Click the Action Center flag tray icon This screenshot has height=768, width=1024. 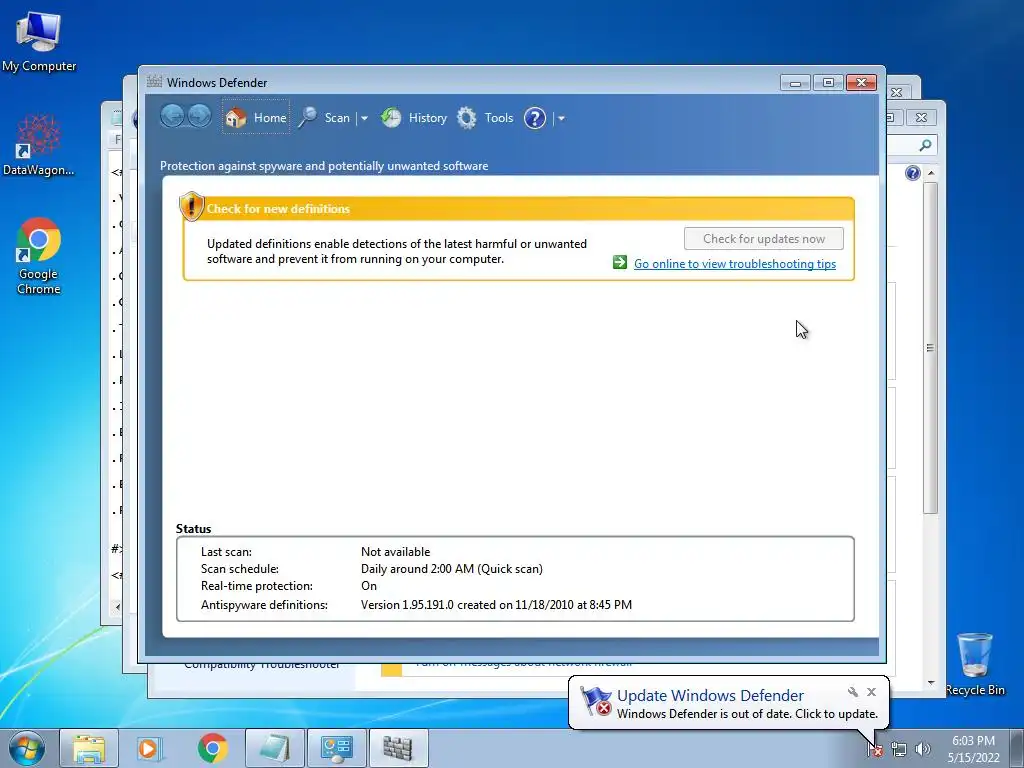click(x=875, y=750)
